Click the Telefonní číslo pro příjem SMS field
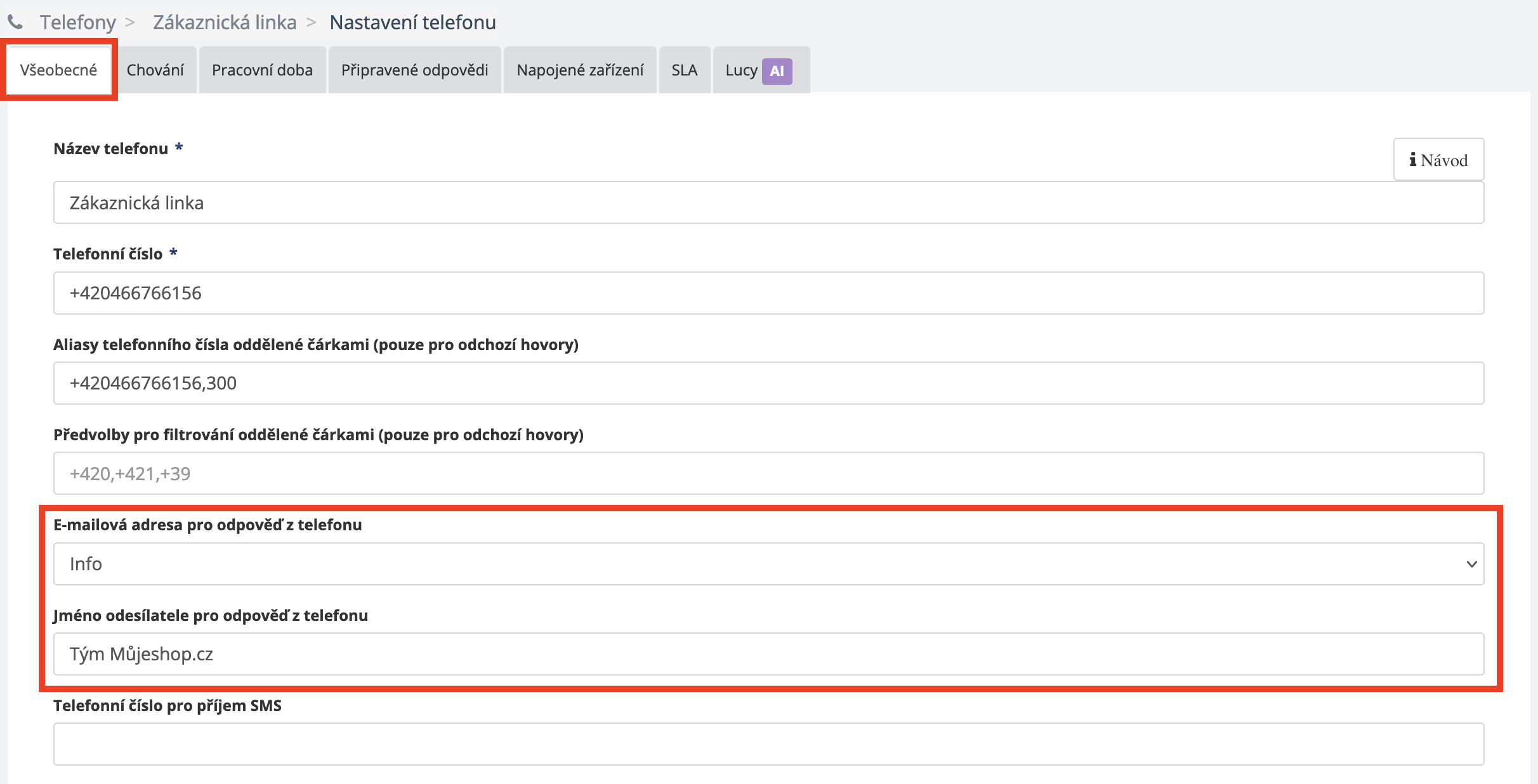 coord(768,744)
